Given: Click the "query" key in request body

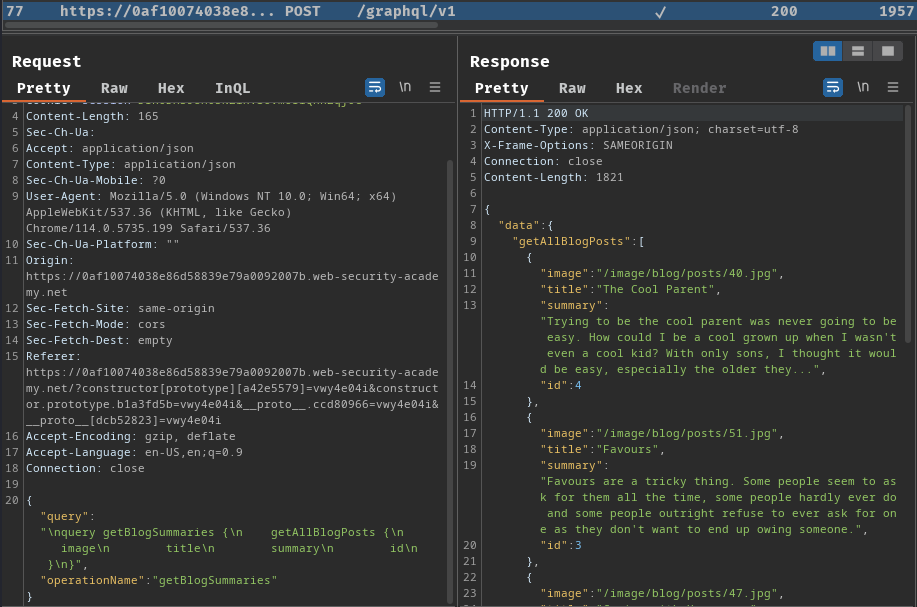Looking at the screenshot, I should pos(64,516).
